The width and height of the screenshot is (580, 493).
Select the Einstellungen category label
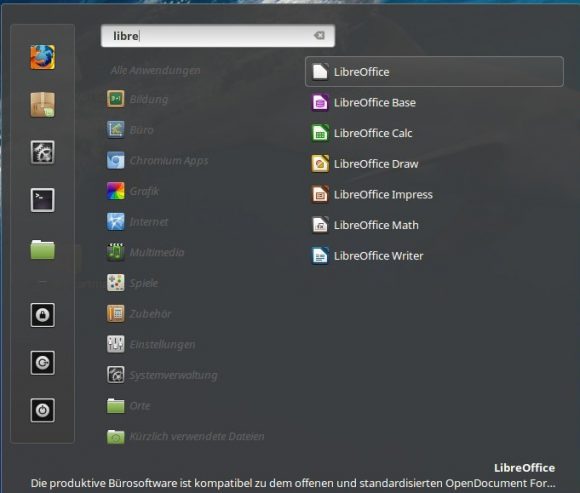coord(162,345)
